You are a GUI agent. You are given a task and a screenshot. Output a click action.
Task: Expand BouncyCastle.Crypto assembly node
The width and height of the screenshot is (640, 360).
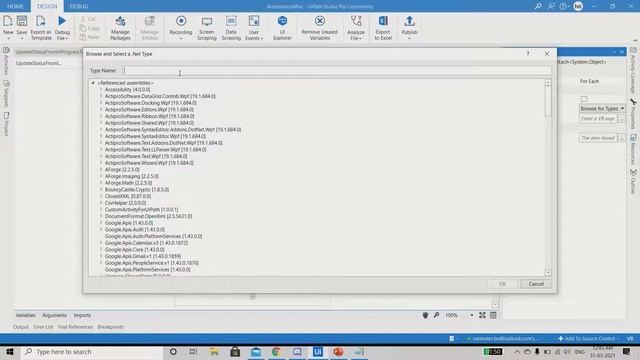101,189
